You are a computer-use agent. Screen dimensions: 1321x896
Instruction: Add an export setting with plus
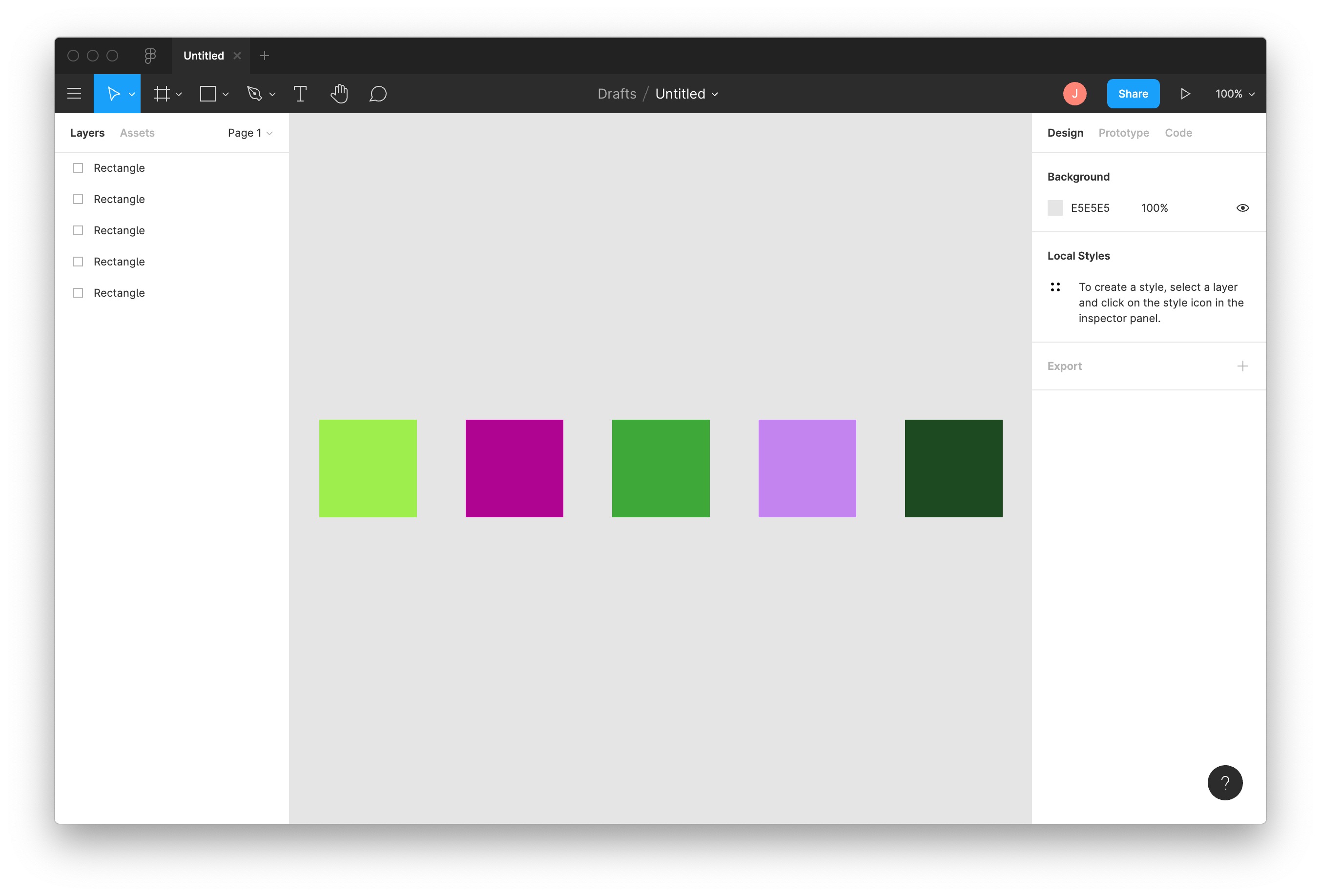(1242, 366)
